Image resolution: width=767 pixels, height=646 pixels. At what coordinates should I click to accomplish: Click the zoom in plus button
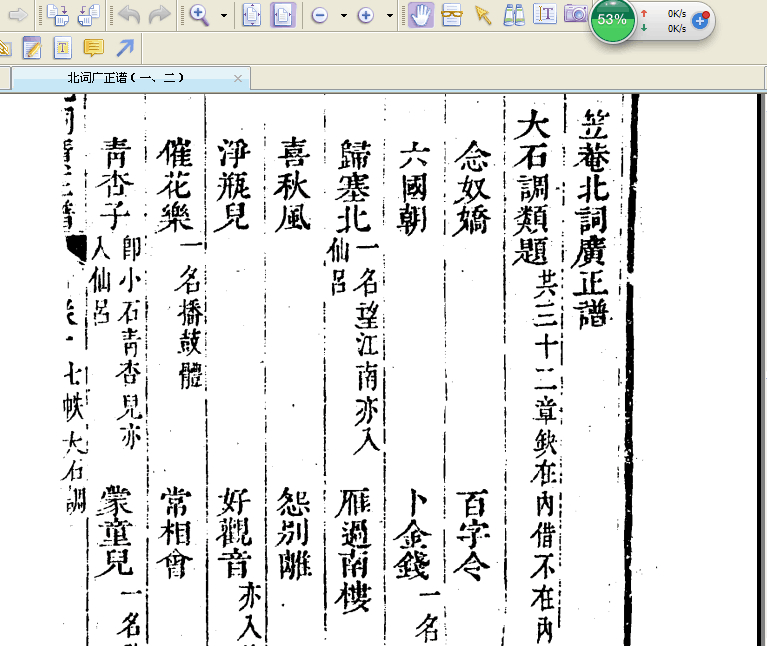pyautogui.click(x=365, y=16)
